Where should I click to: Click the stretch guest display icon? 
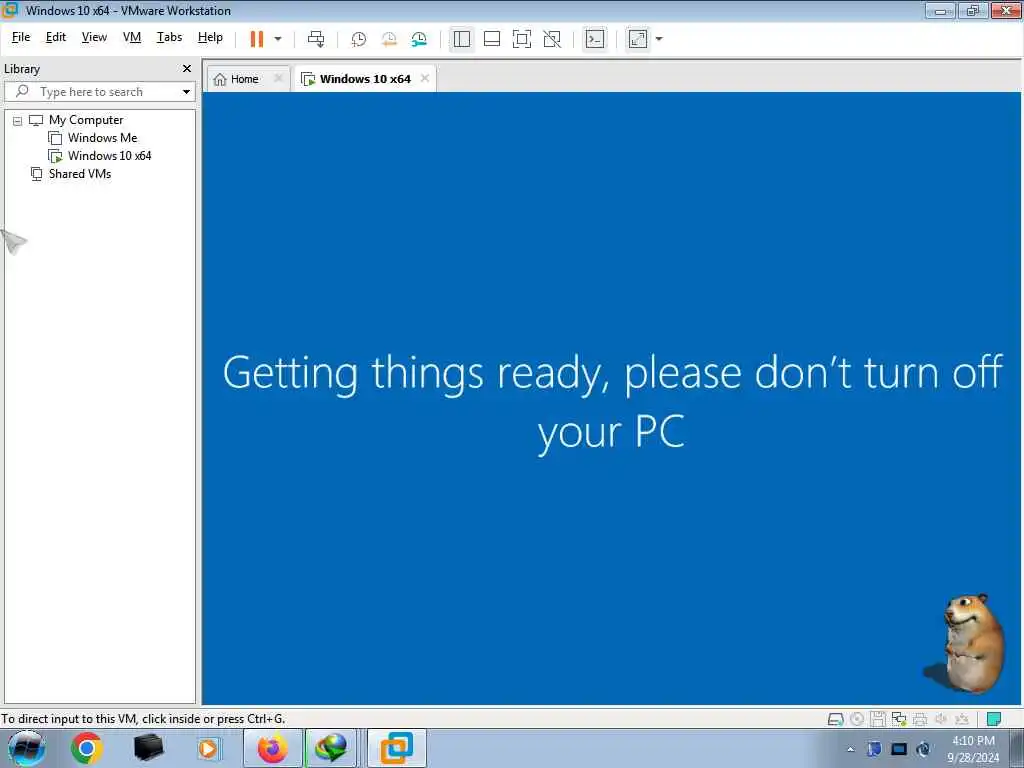pyautogui.click(x=638, y=39)
